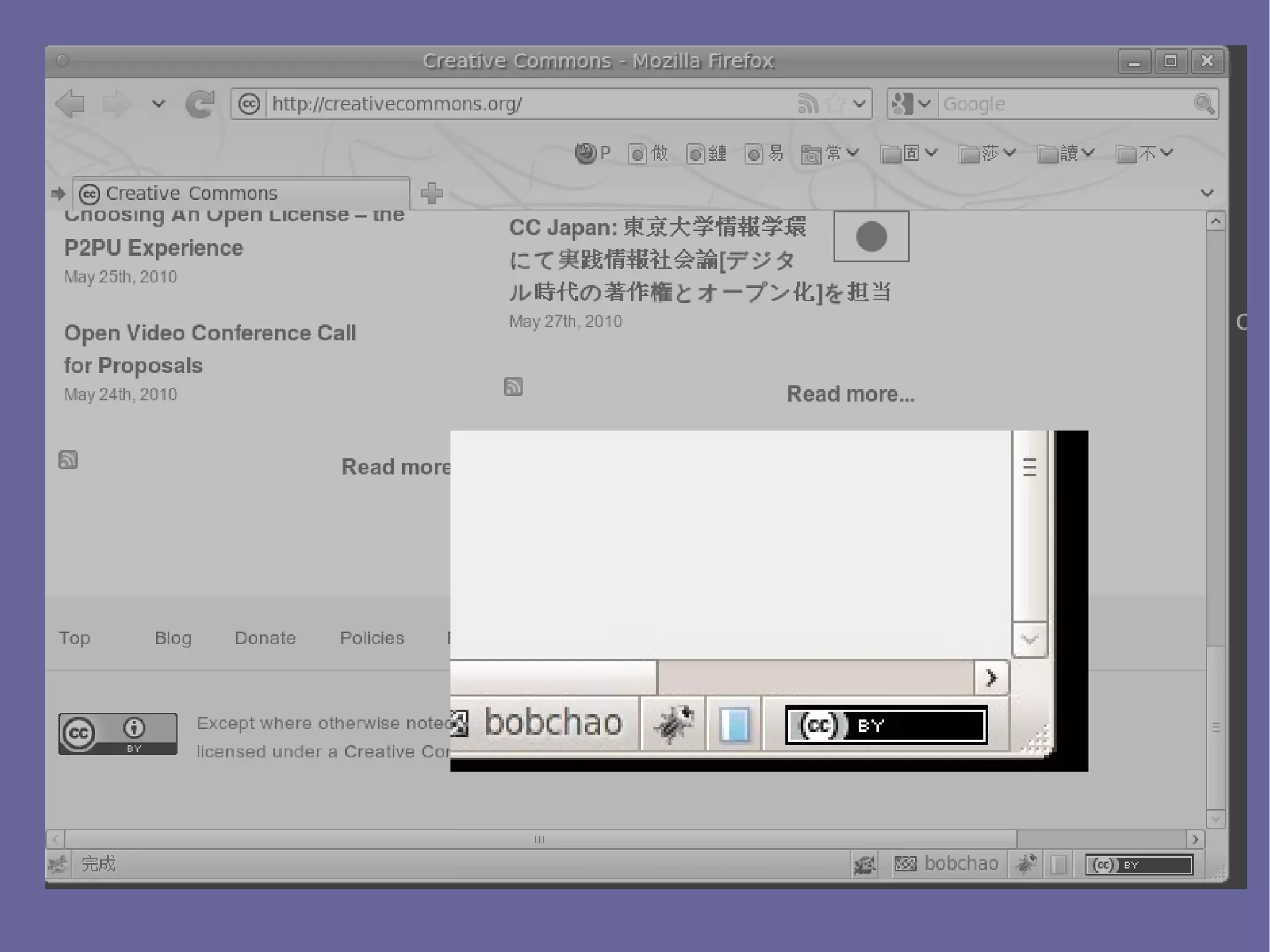Image resolution: width=1270 pixels, height=952 pixels.
Task: Open a new tab with plus icon
Action: (432, 194)
